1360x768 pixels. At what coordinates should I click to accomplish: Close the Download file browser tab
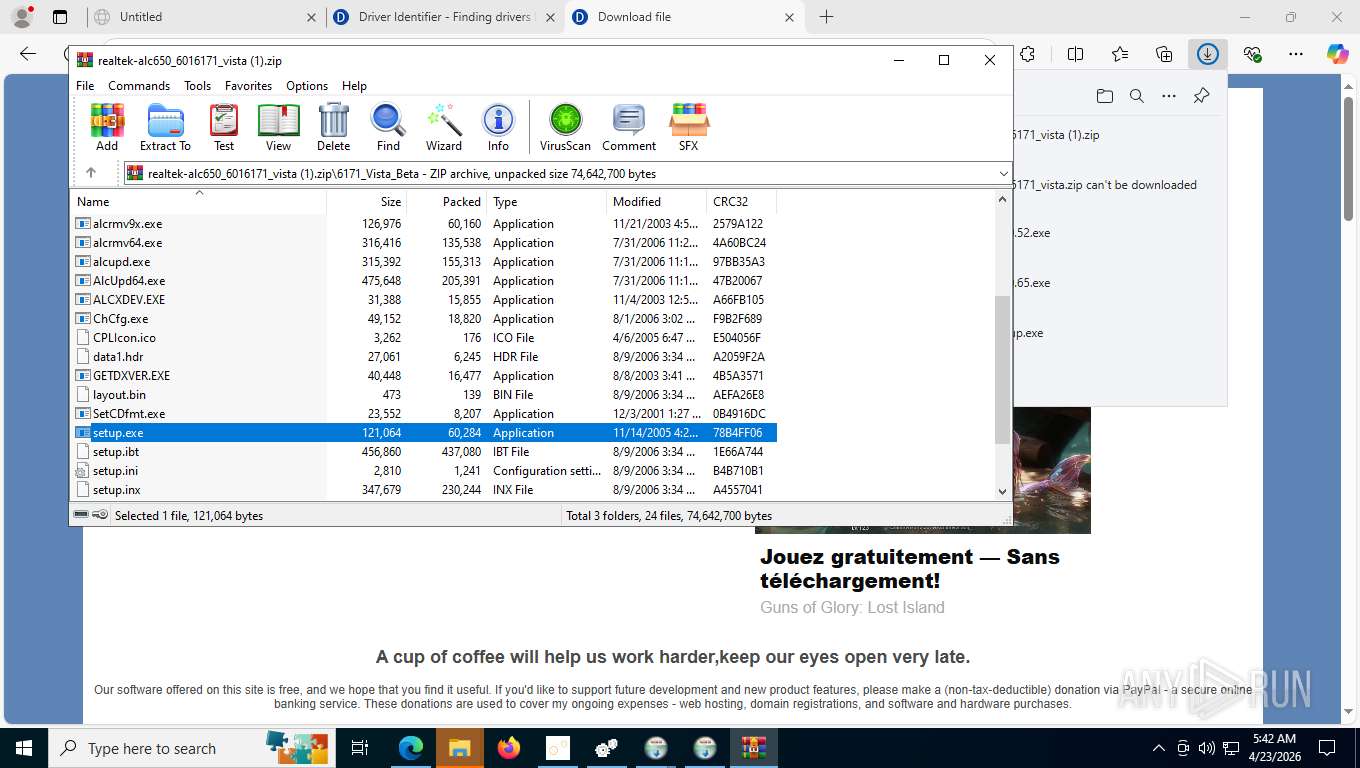(x=790, y=17)
